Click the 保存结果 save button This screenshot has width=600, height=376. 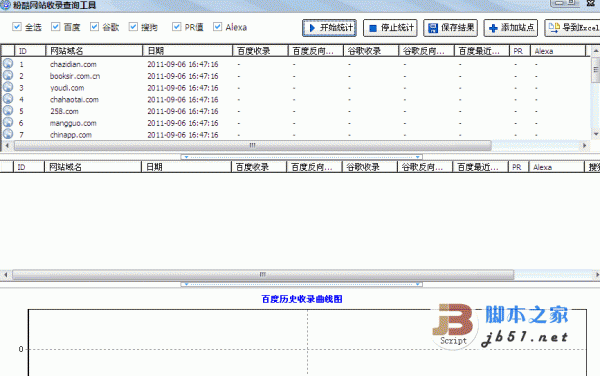450,28
